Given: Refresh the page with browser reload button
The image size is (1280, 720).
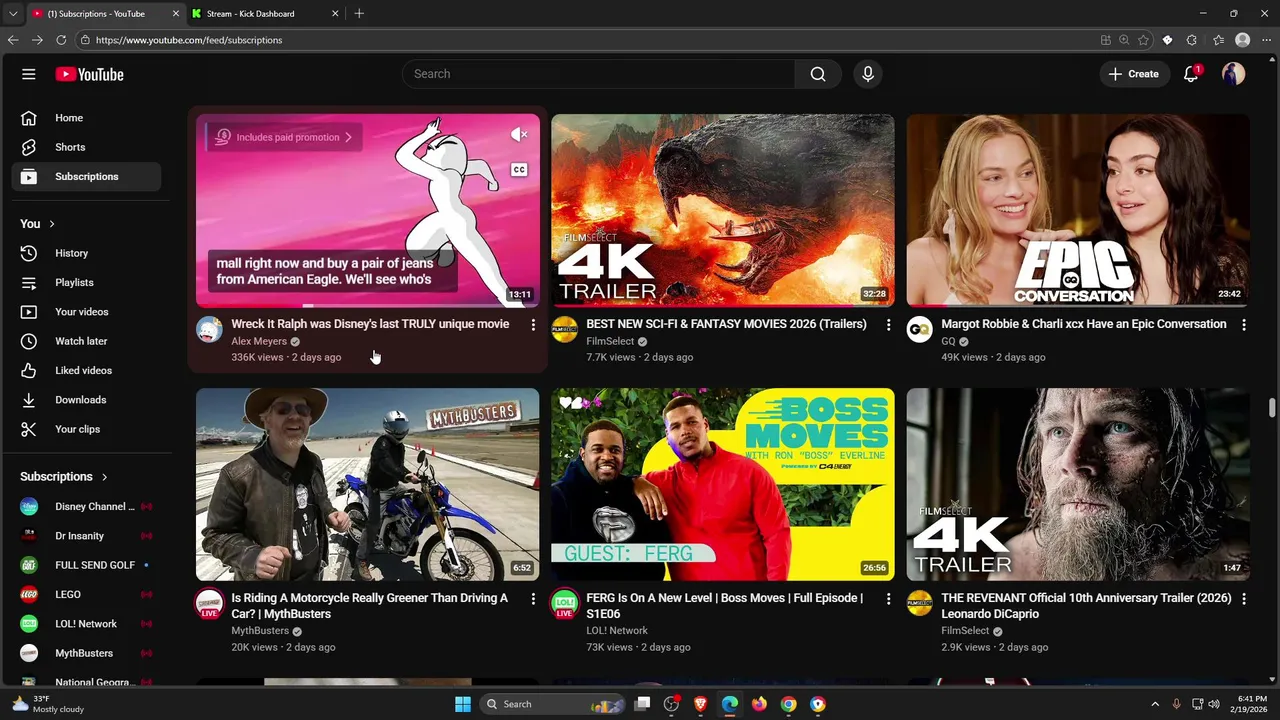Looking at the screenshot, I should (x=61, y=40).
